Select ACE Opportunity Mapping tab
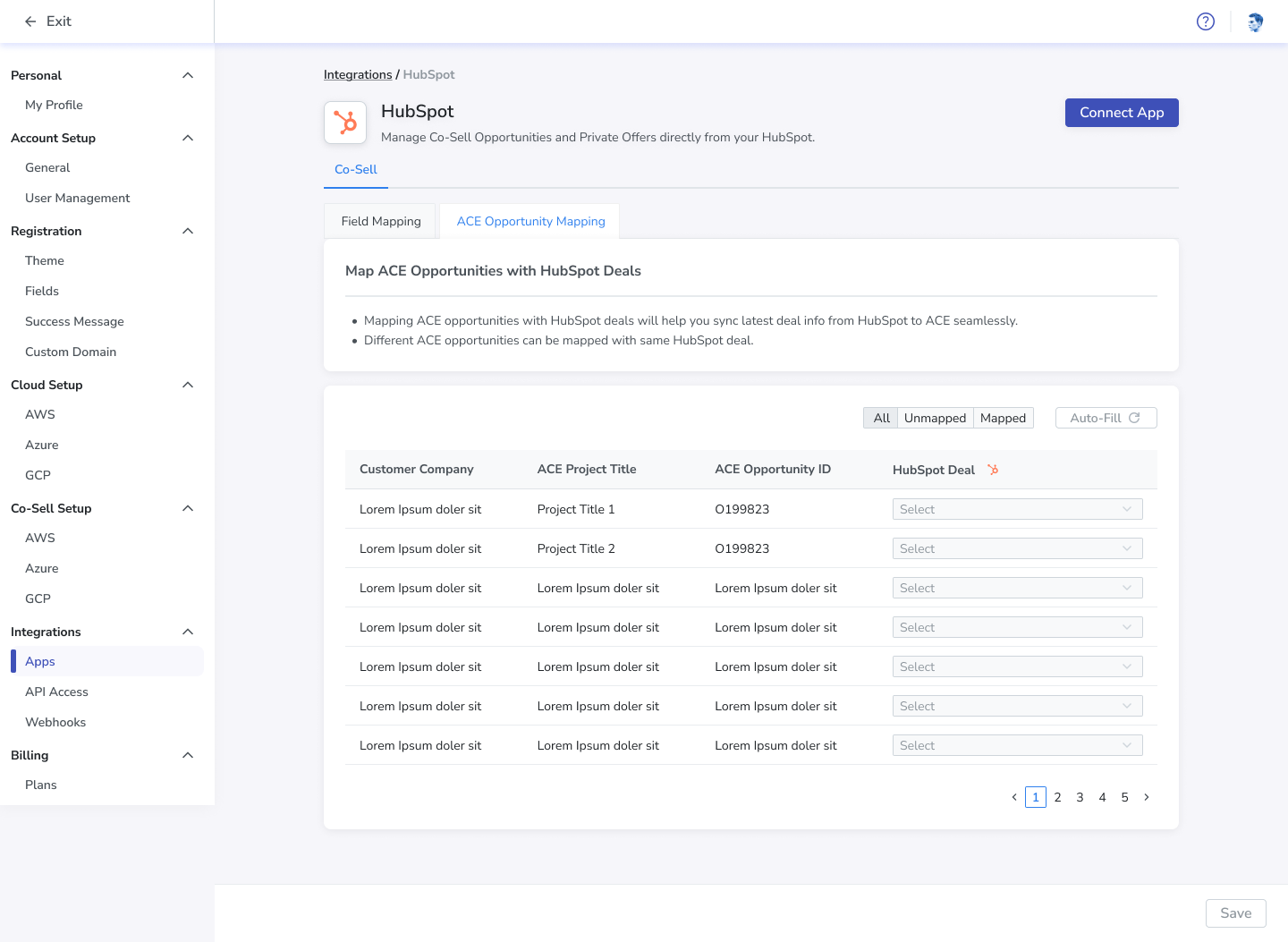The height and width of the screenshot is (942, 1288). coord(530,221)
